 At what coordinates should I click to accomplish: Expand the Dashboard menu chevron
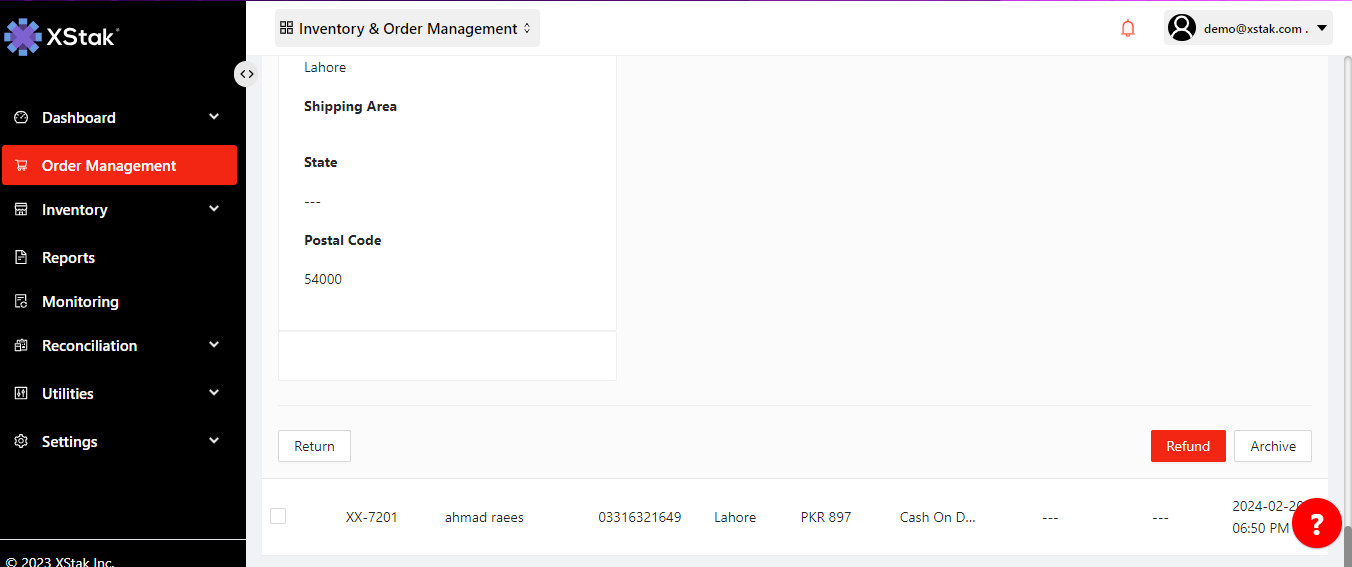(x=214, y=117)
